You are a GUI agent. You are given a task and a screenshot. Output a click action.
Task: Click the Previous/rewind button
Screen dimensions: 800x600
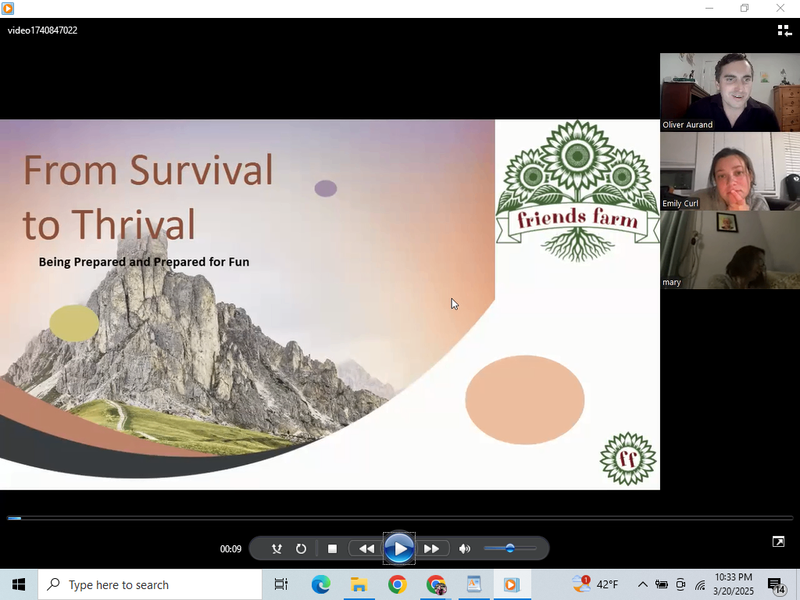tap(366, 549)
